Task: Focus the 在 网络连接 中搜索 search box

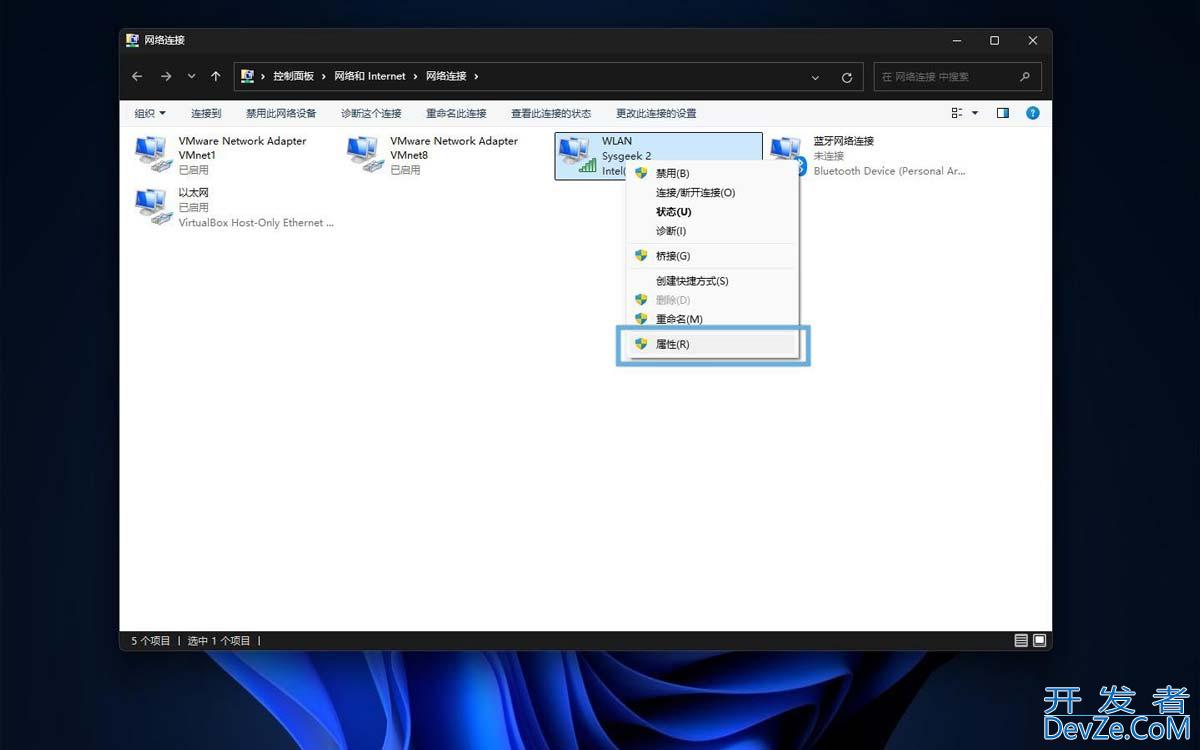Action: pos(957,77)
